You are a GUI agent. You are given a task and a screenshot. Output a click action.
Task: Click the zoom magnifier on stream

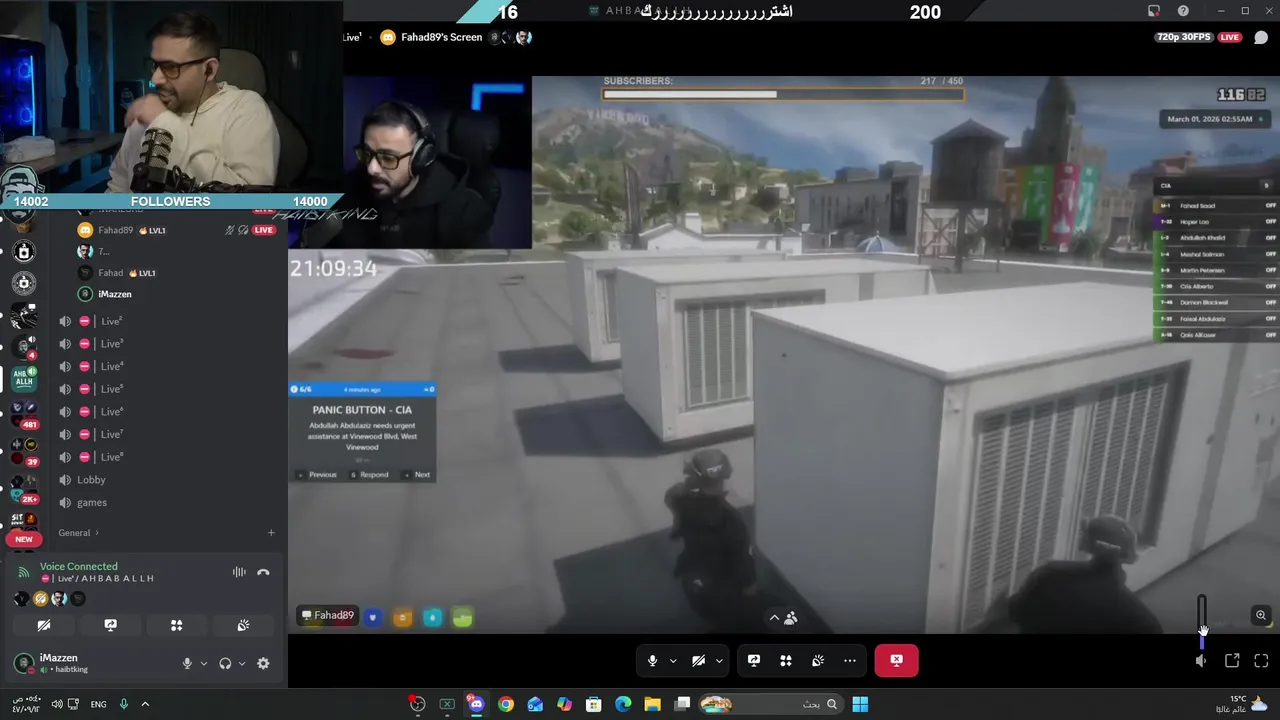(x=1261, y=616)
